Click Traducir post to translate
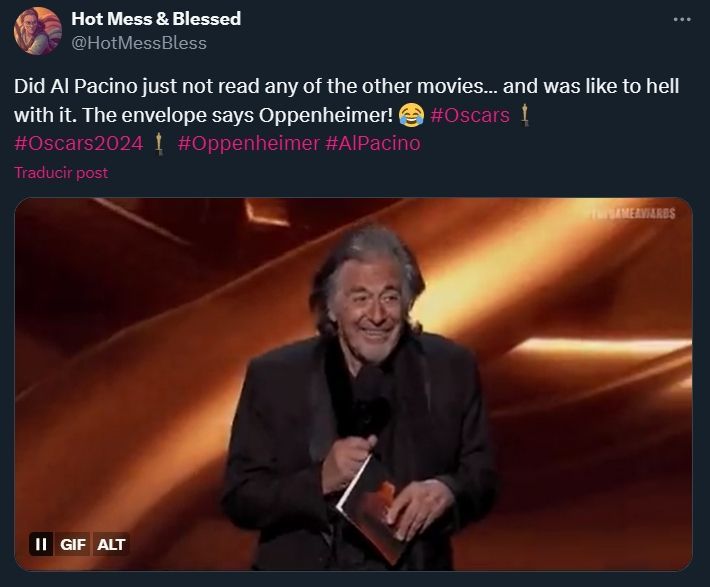This screenshot has width=710, height=587. pyautogui.click(x=61, y=173)
